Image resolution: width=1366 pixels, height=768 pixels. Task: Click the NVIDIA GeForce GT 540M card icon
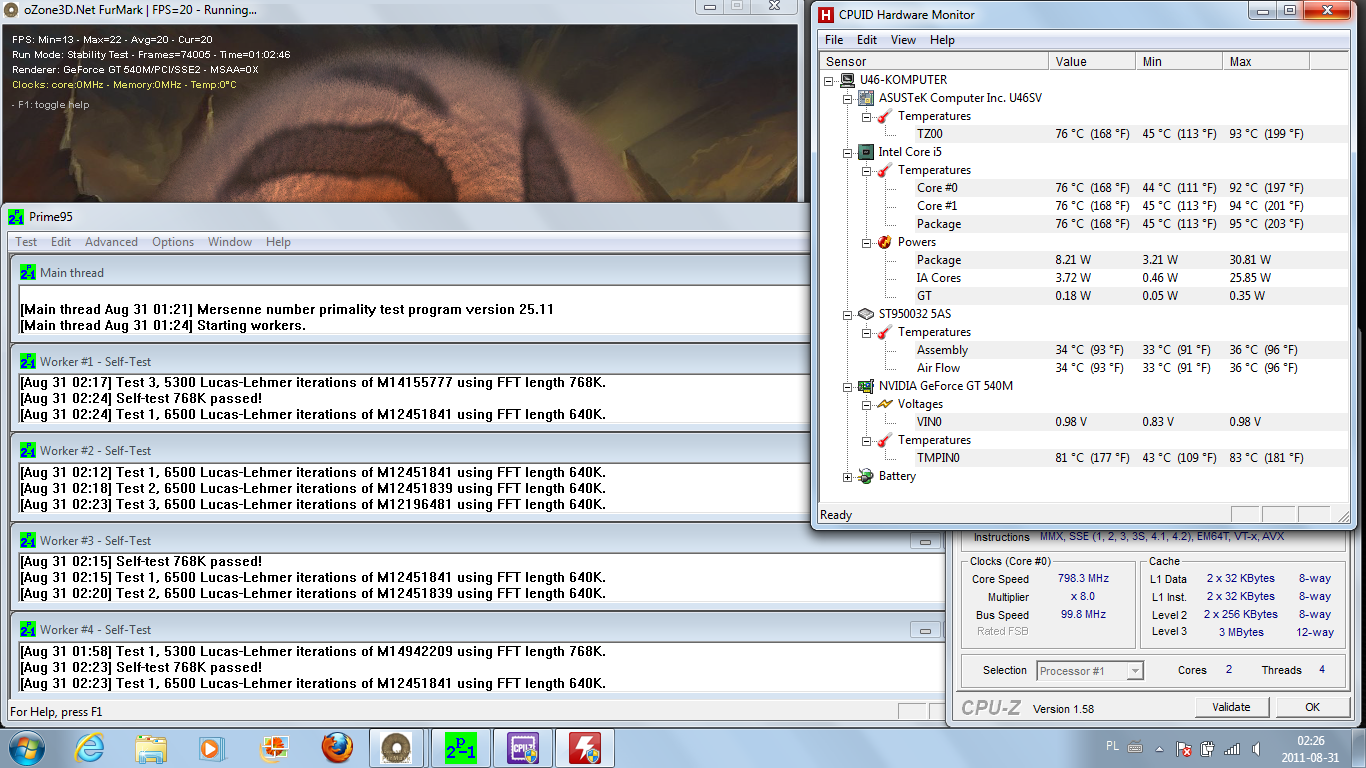coord(866,386)
